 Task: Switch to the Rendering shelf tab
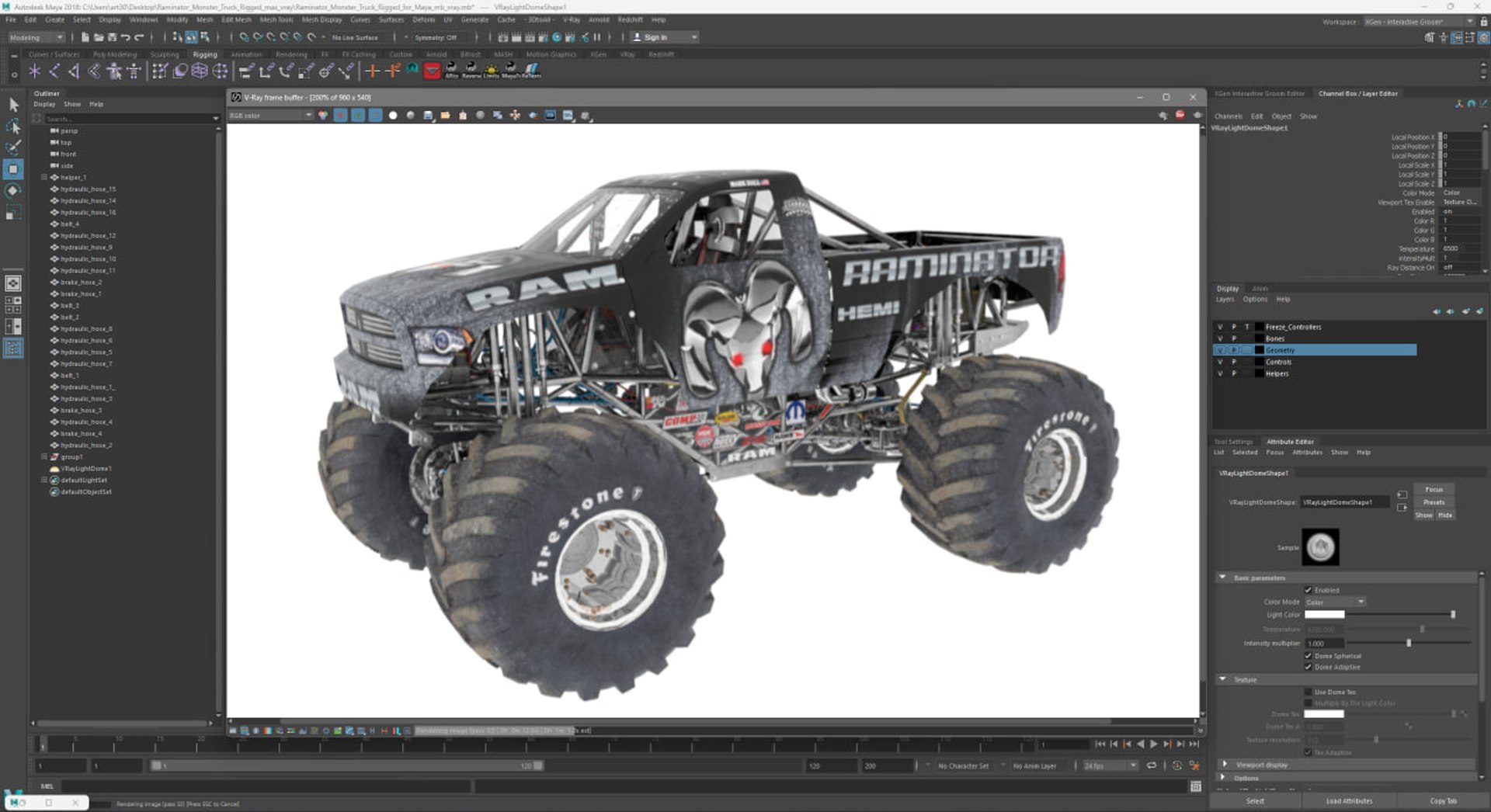[x=291, y=54]
